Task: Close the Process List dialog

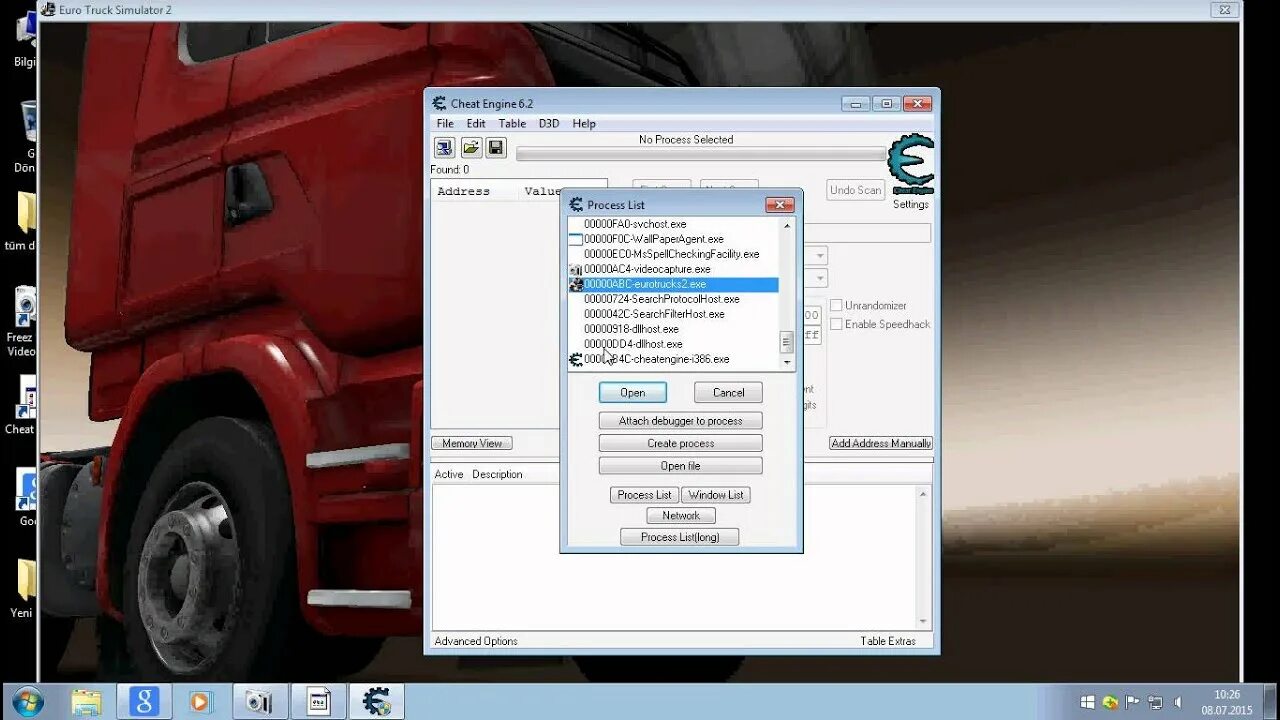Action: tap(779, 205)
